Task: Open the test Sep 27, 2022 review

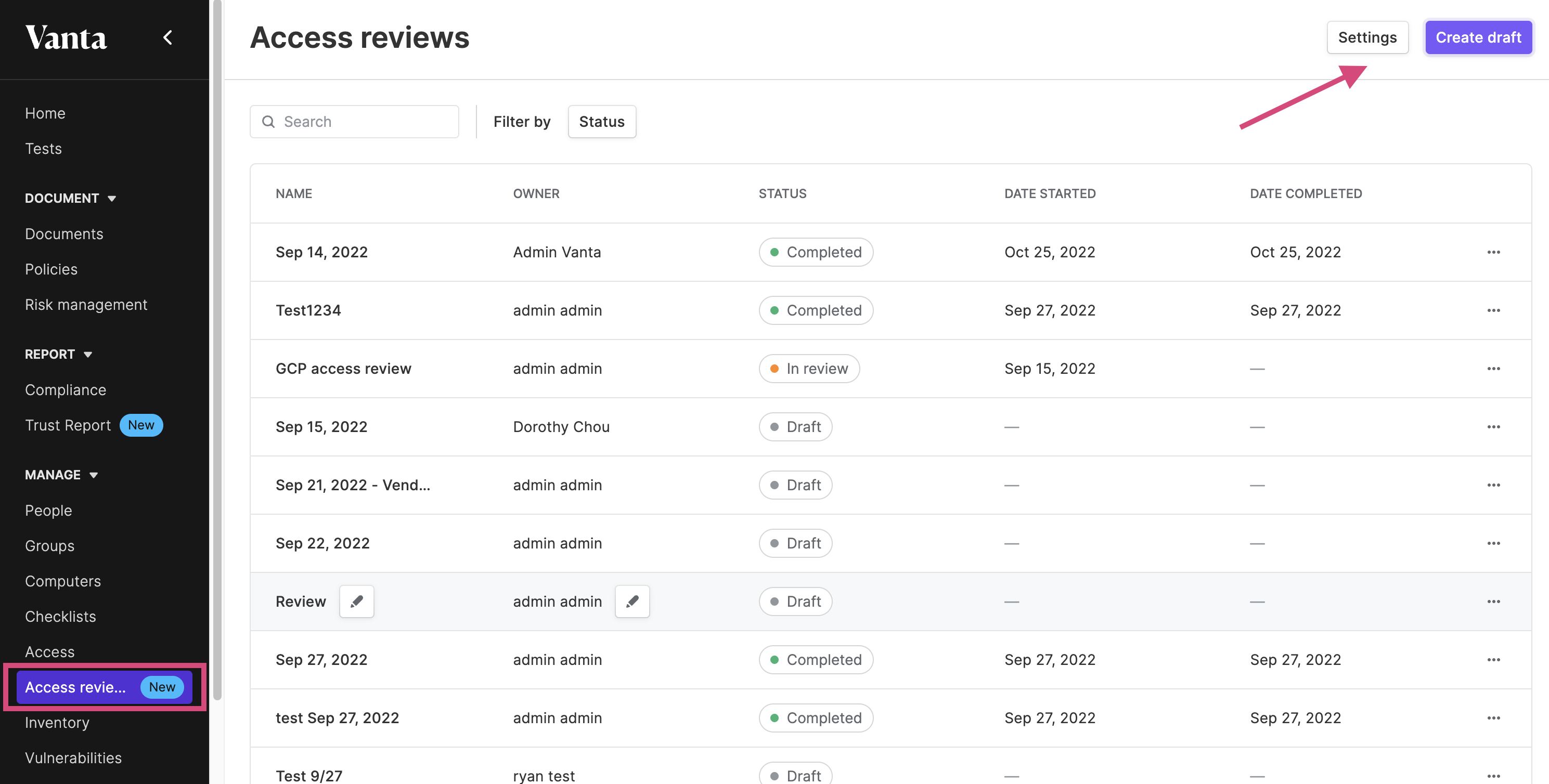Action: click(338, 718)
